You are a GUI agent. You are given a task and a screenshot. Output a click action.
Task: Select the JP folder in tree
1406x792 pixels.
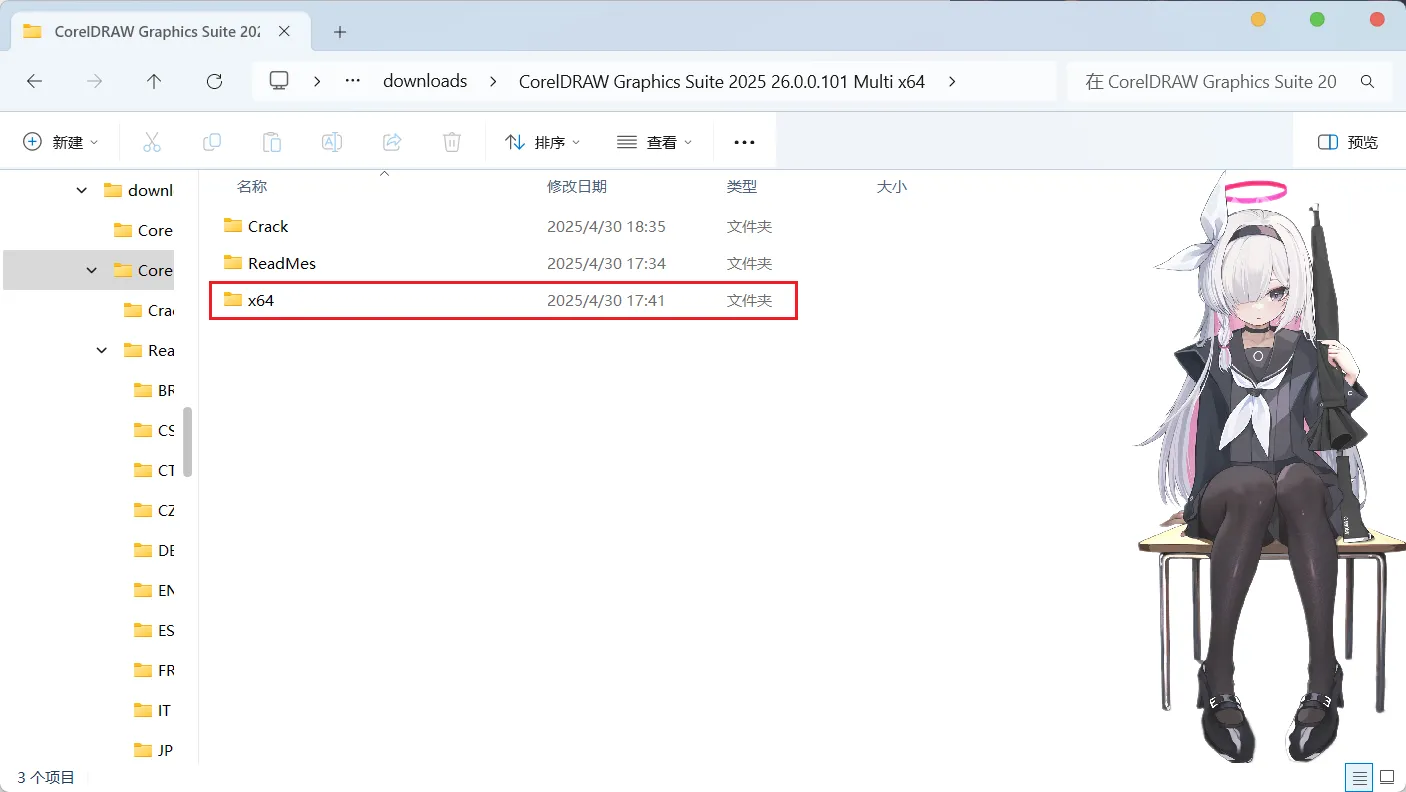coord(153,750)
